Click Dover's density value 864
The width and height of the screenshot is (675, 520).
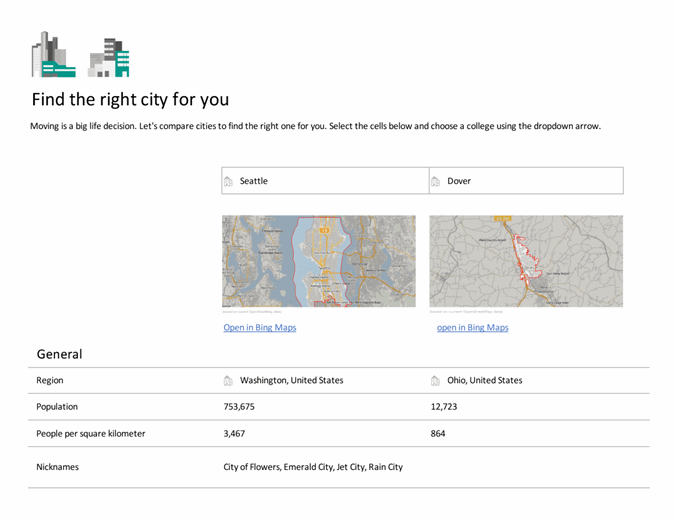click(438, 433)
